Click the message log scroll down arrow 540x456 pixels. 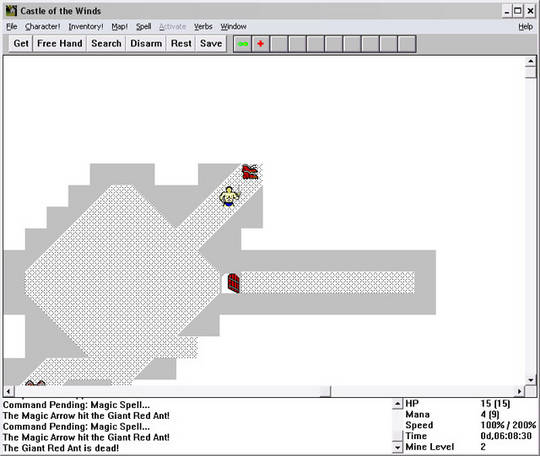397,447
